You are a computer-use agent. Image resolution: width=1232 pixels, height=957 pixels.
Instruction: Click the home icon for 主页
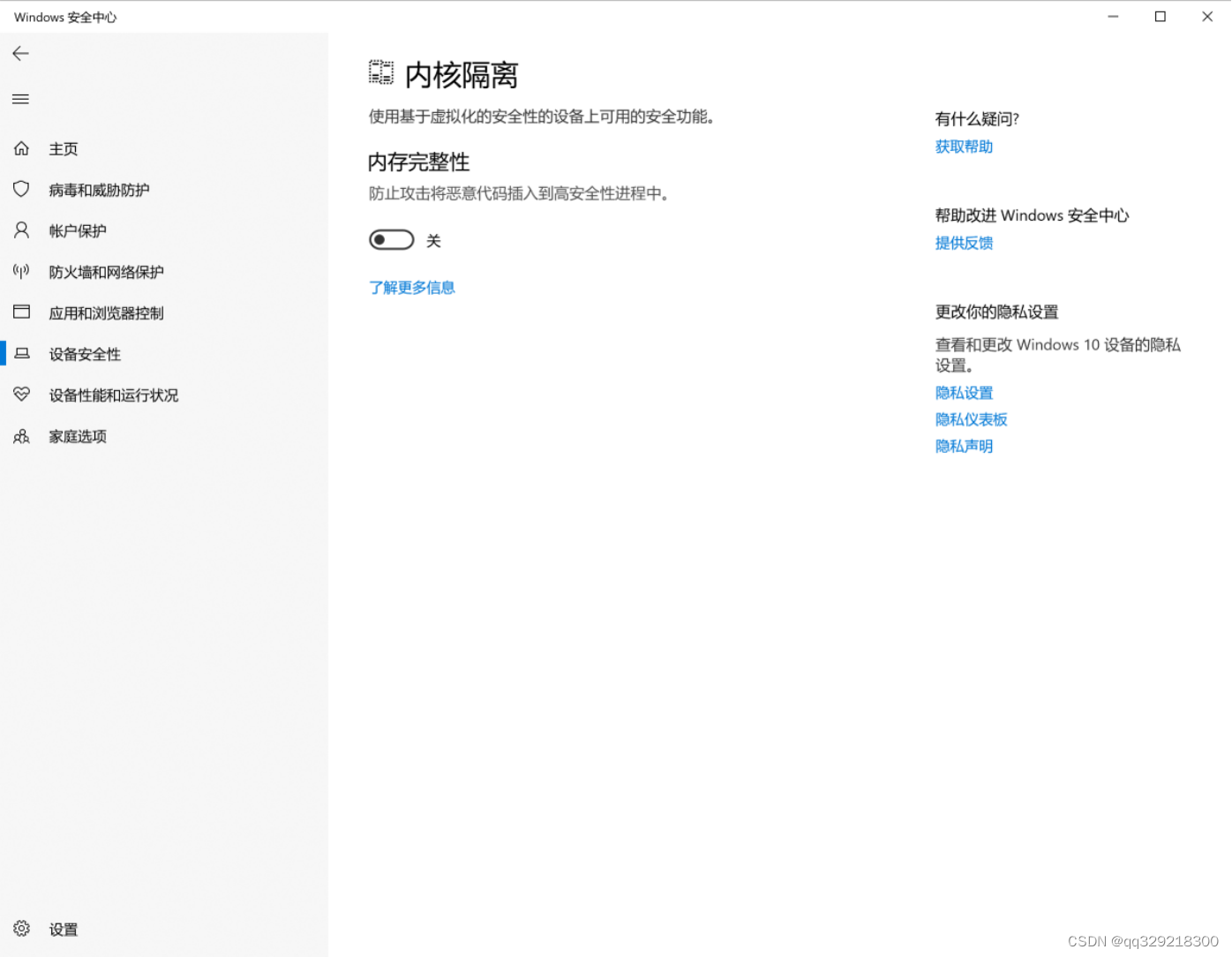pyautogui.click(x=22, y=148)
